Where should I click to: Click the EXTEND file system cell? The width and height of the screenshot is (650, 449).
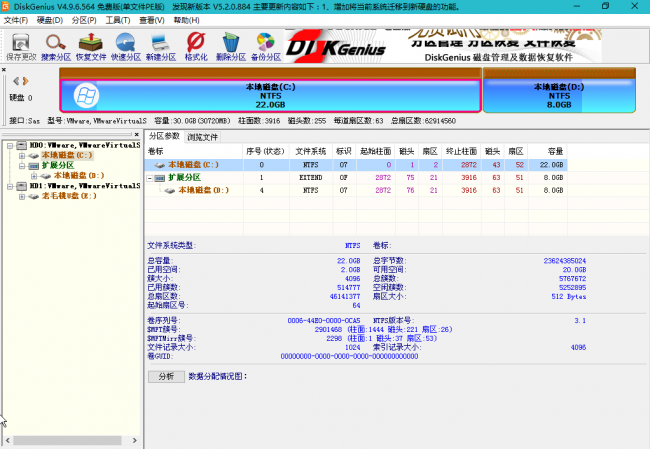pyautogui.click(x=310, y=178)
